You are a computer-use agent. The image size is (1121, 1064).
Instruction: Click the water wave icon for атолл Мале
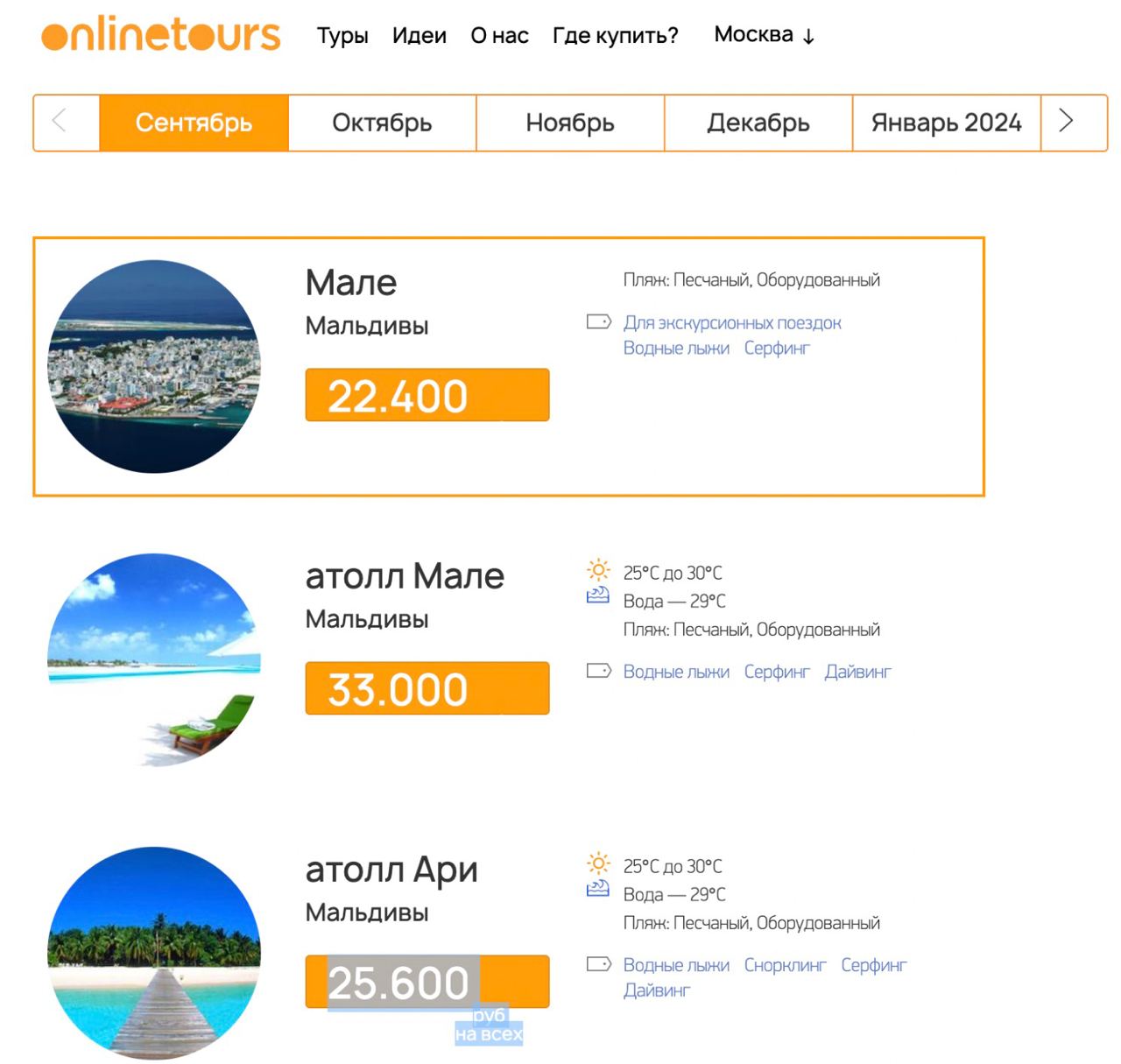tap(598, 596)
